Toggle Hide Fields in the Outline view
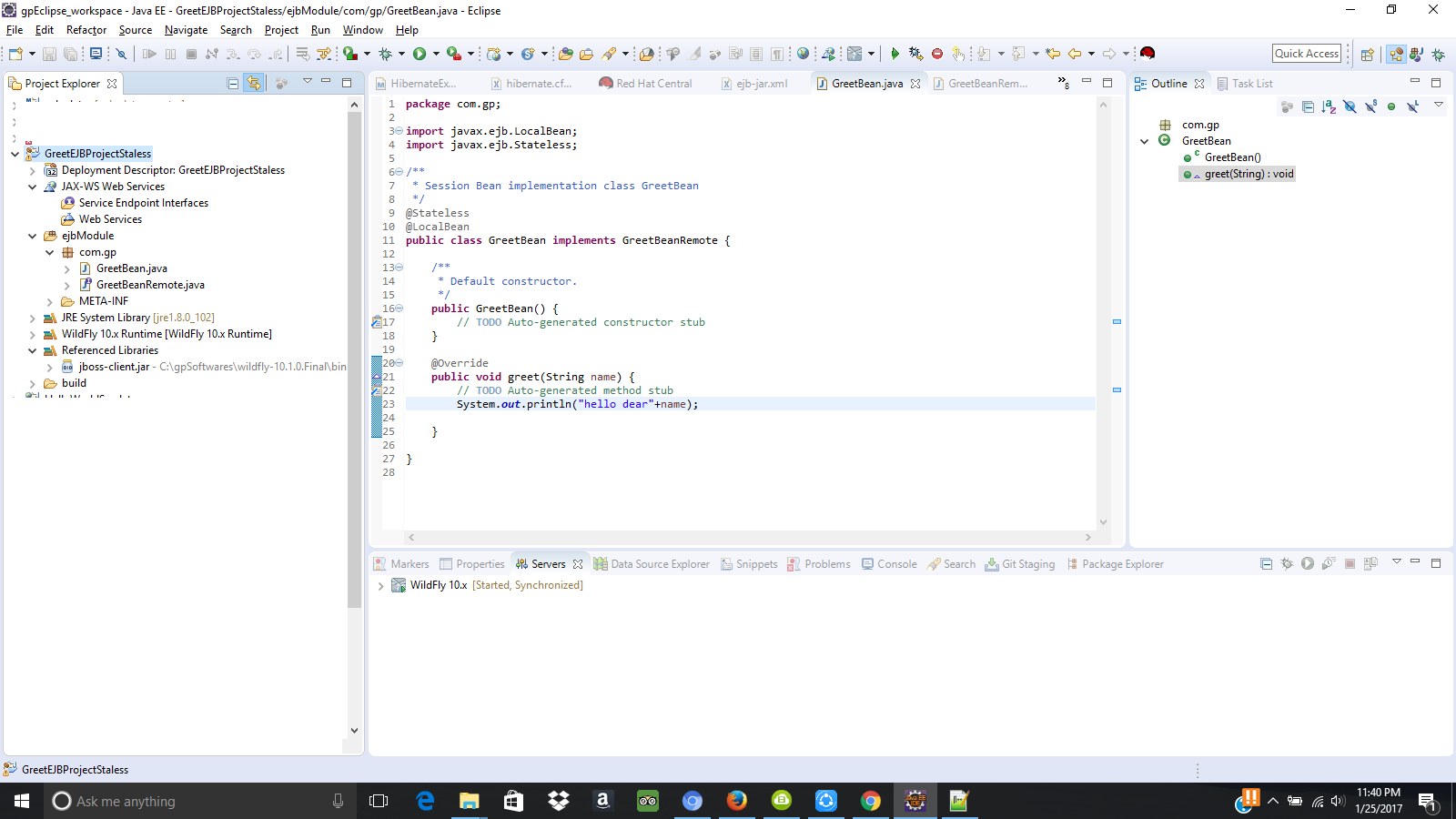This screenshot has height=819, width=1456. (1349, 106)
